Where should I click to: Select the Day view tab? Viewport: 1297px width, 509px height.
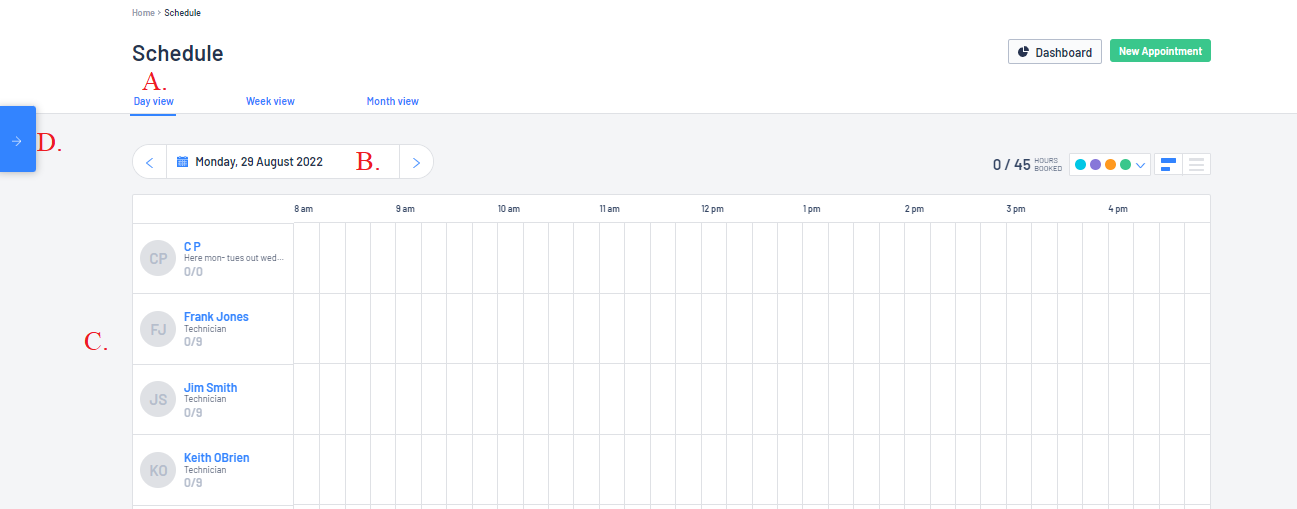[x=153, y=101]
